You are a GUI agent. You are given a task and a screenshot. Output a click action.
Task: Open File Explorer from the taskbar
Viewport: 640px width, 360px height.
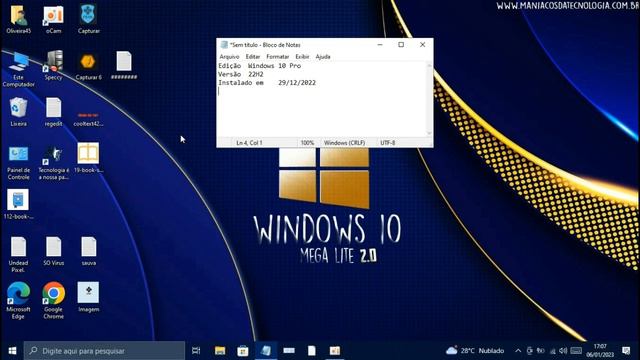pyautogui.click(x=220, y=351)
